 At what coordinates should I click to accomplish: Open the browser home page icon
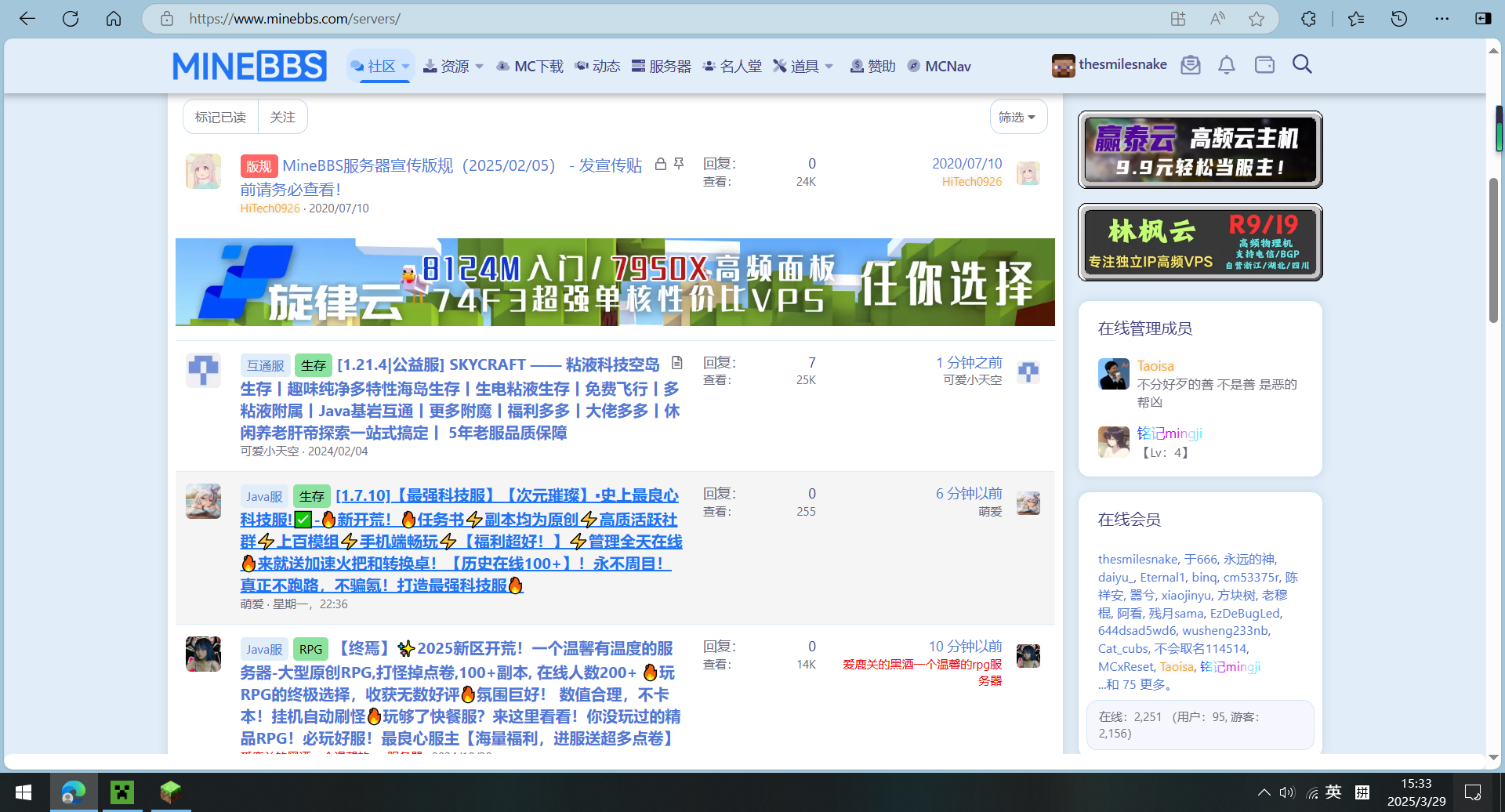pyautogui.click(x=114, y=19)
